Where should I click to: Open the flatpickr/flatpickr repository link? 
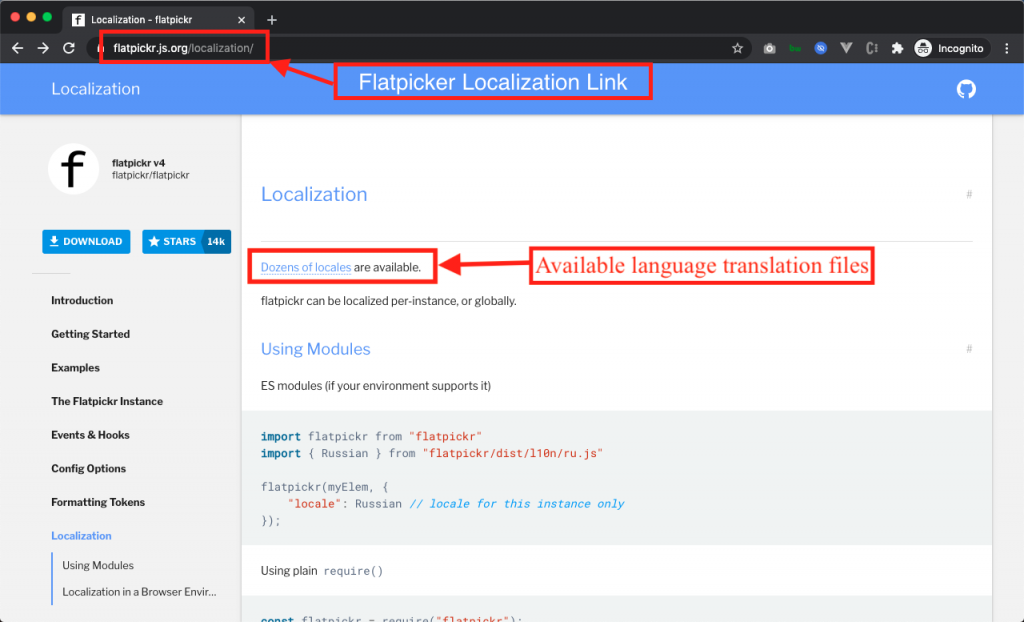click(x=150, y=175)
